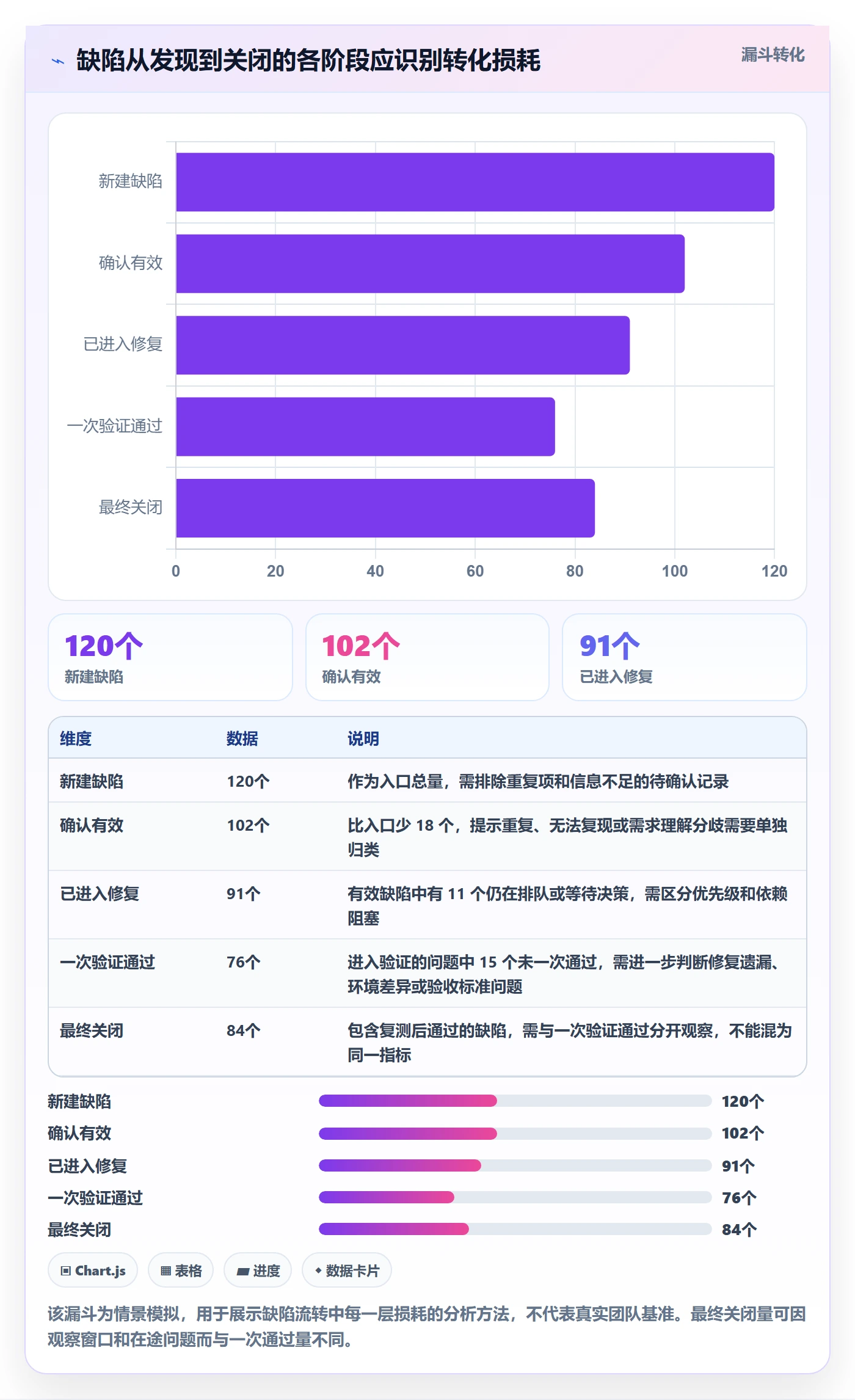Click the 表格 tag chip
The image size is (855, 1400).
pos(181,1271)
